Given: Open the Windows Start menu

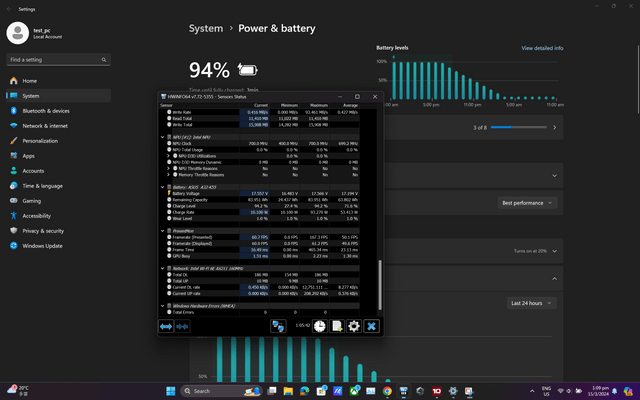Looking at the screenshot, I should 171,391.
